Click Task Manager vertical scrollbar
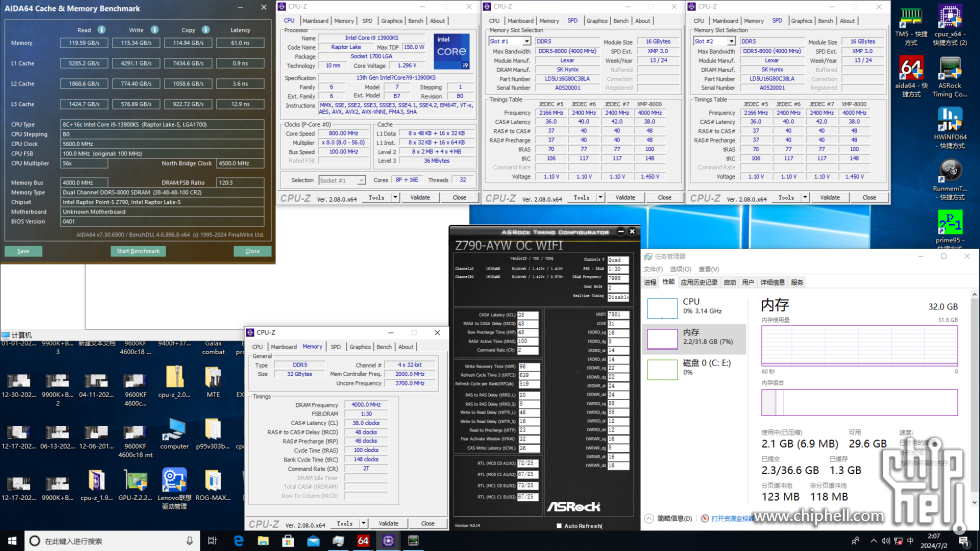Image resolution: width=980 pixels, height=551 pixels. pos(974,400)
